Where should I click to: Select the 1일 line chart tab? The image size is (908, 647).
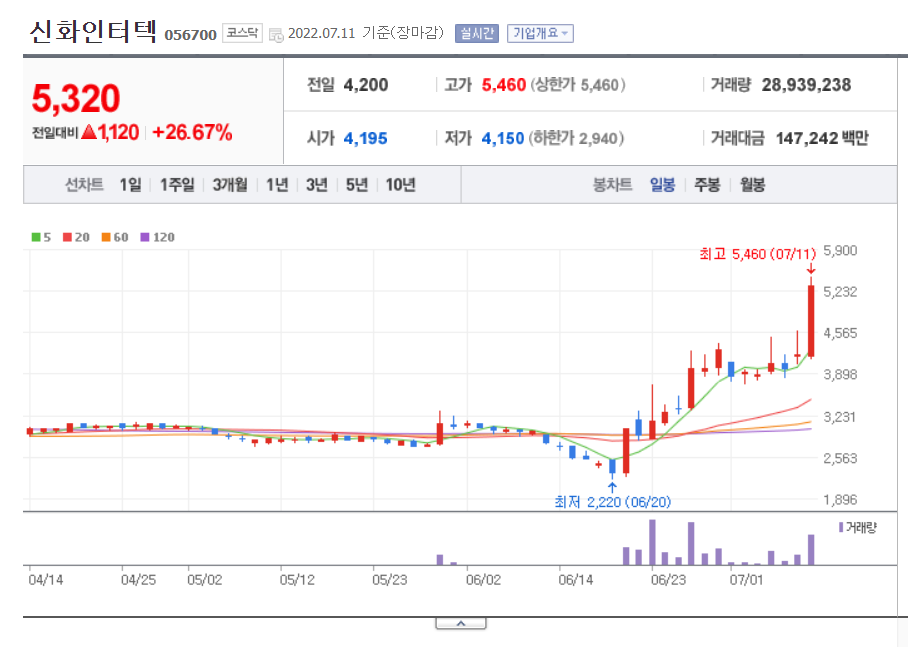130,185
